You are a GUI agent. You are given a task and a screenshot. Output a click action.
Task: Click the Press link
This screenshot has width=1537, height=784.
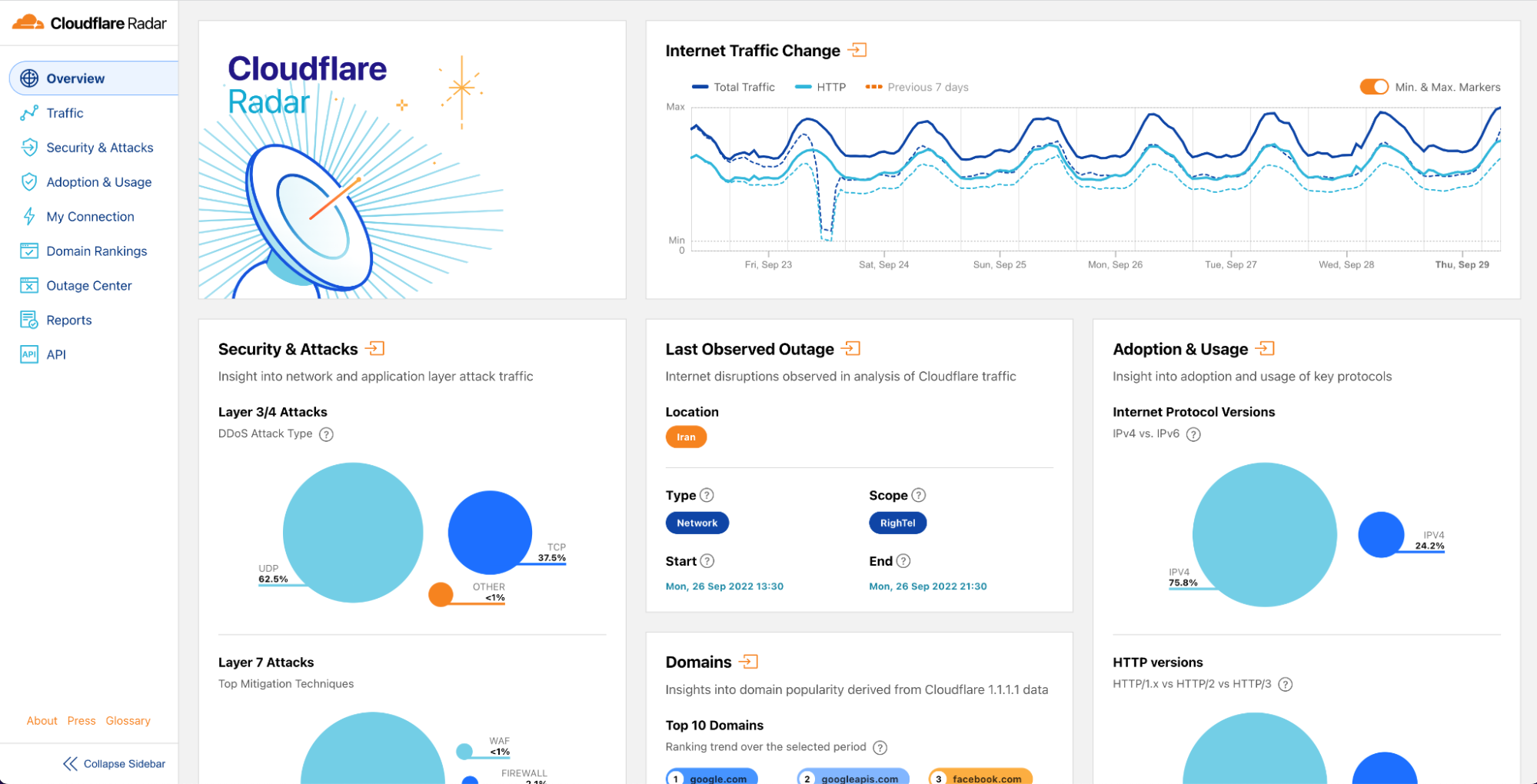[82, 721]
